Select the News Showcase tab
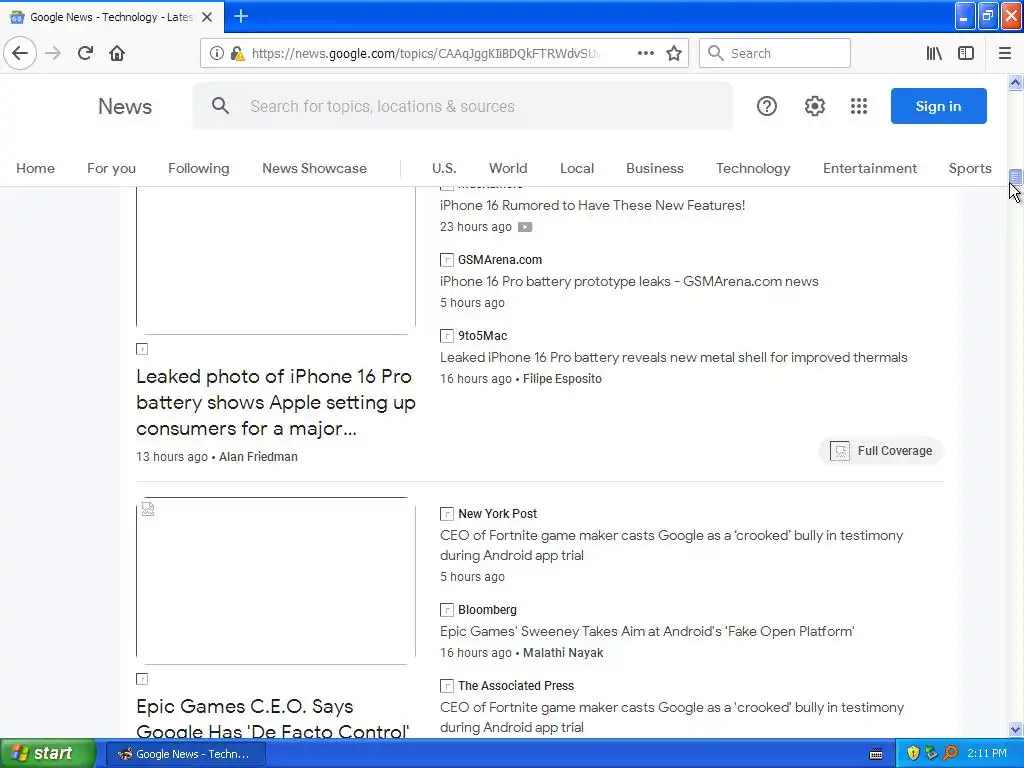Viewport: 1024px width, 768px height. (x=314, y=168)
